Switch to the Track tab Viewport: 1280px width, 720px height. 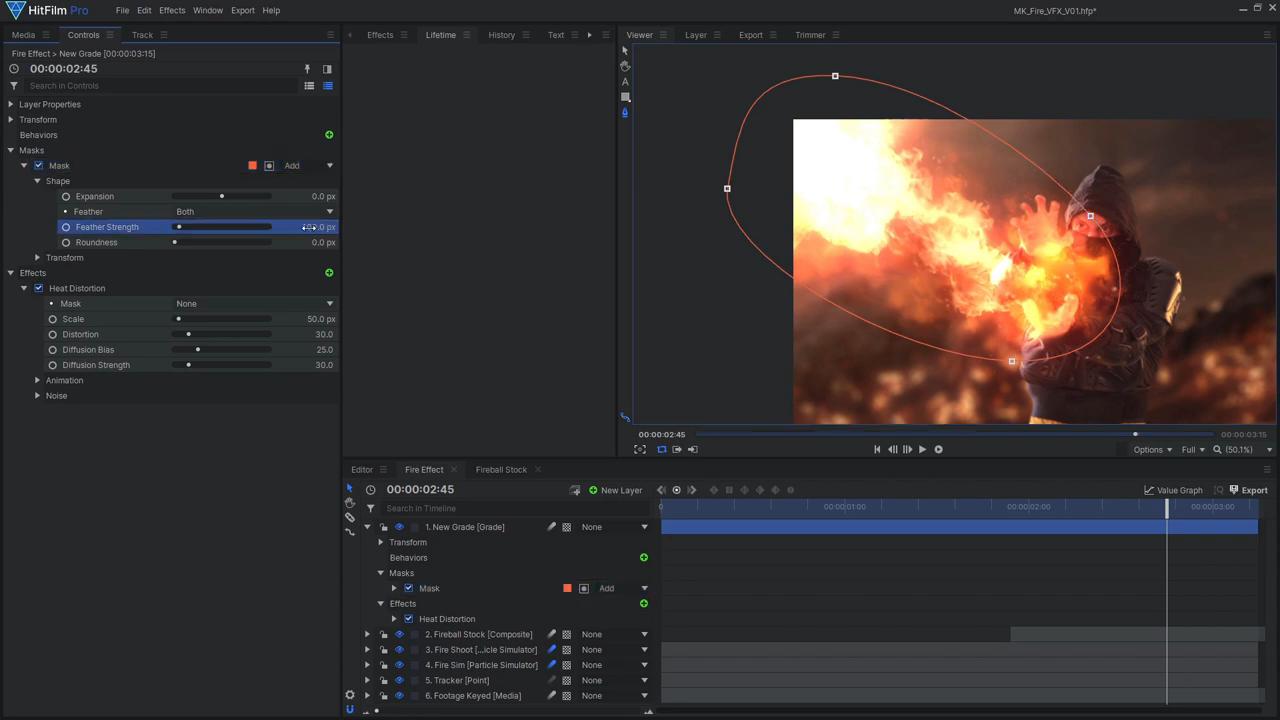[142, 35]
